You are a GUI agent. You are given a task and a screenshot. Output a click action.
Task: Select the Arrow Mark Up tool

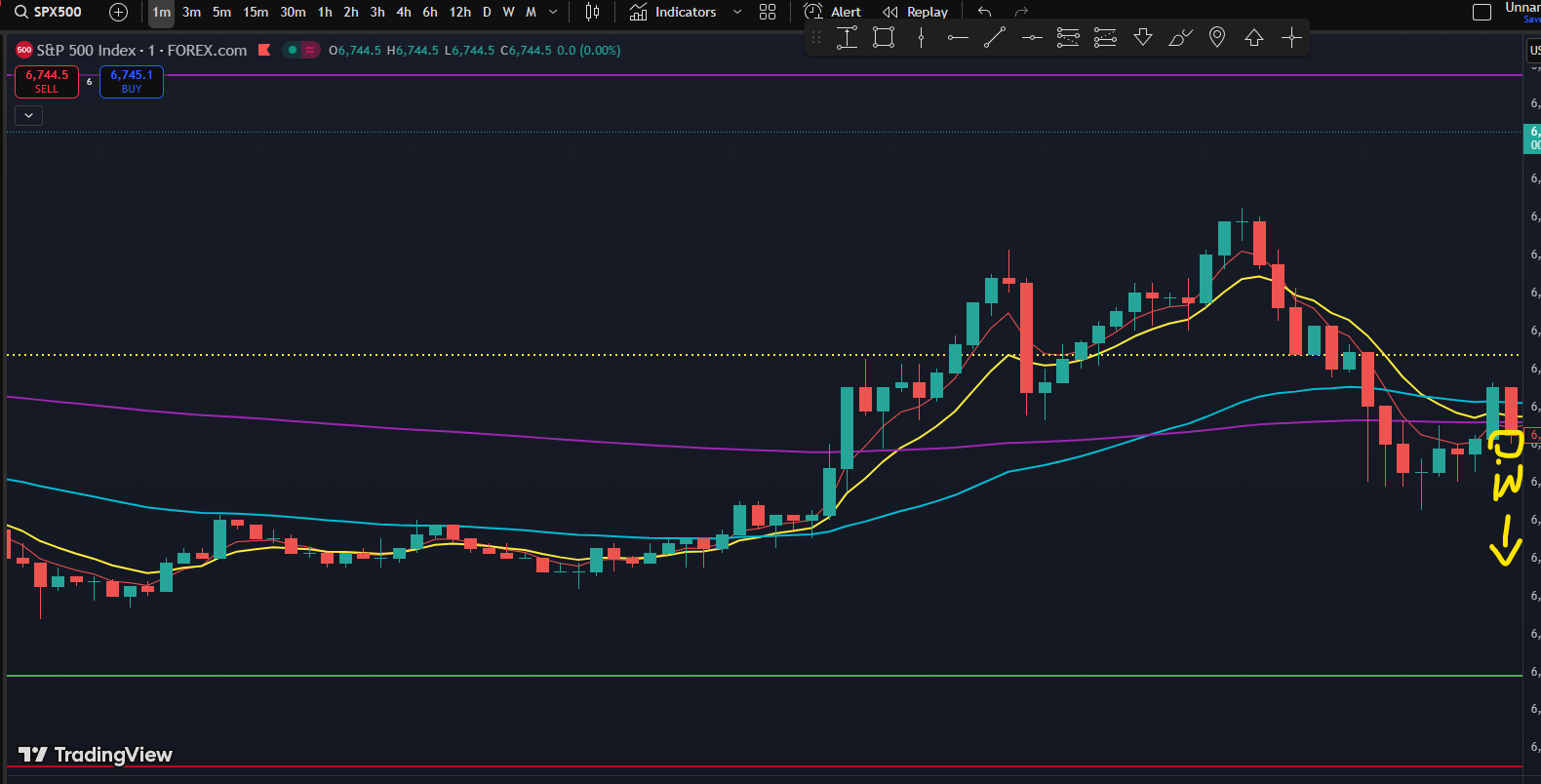point(1254,38)
